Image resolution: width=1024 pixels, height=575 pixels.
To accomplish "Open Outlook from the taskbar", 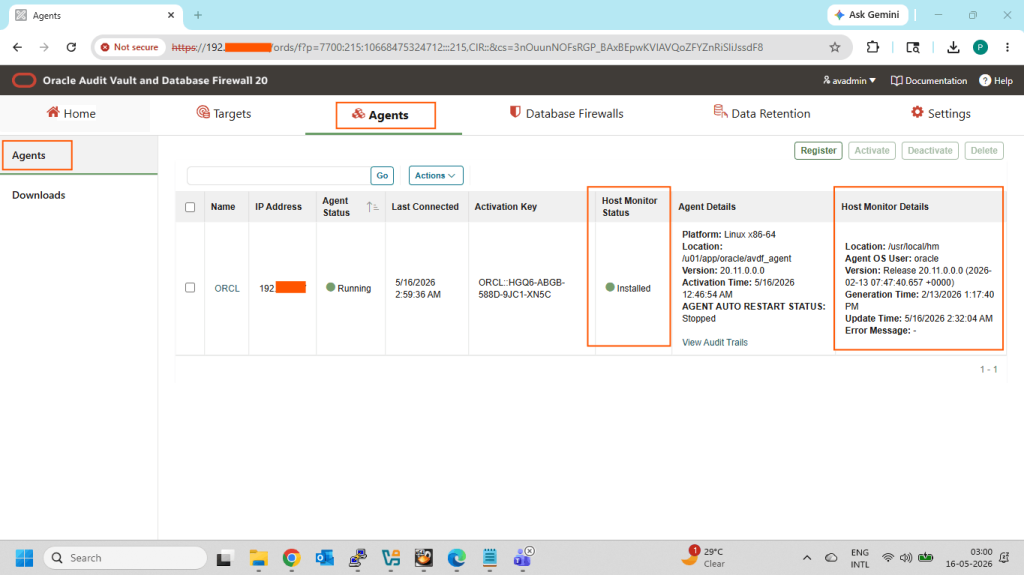I will (x=325, y=558).
